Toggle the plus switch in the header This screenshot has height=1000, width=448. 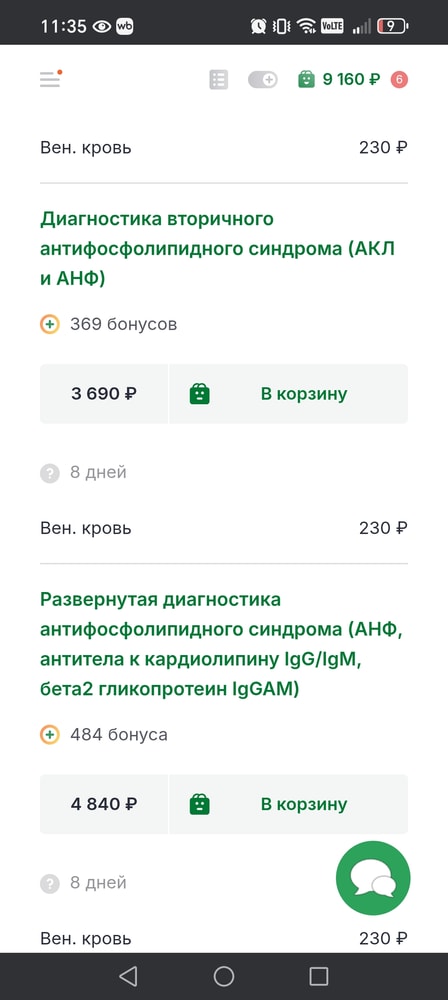coord(263,80)
